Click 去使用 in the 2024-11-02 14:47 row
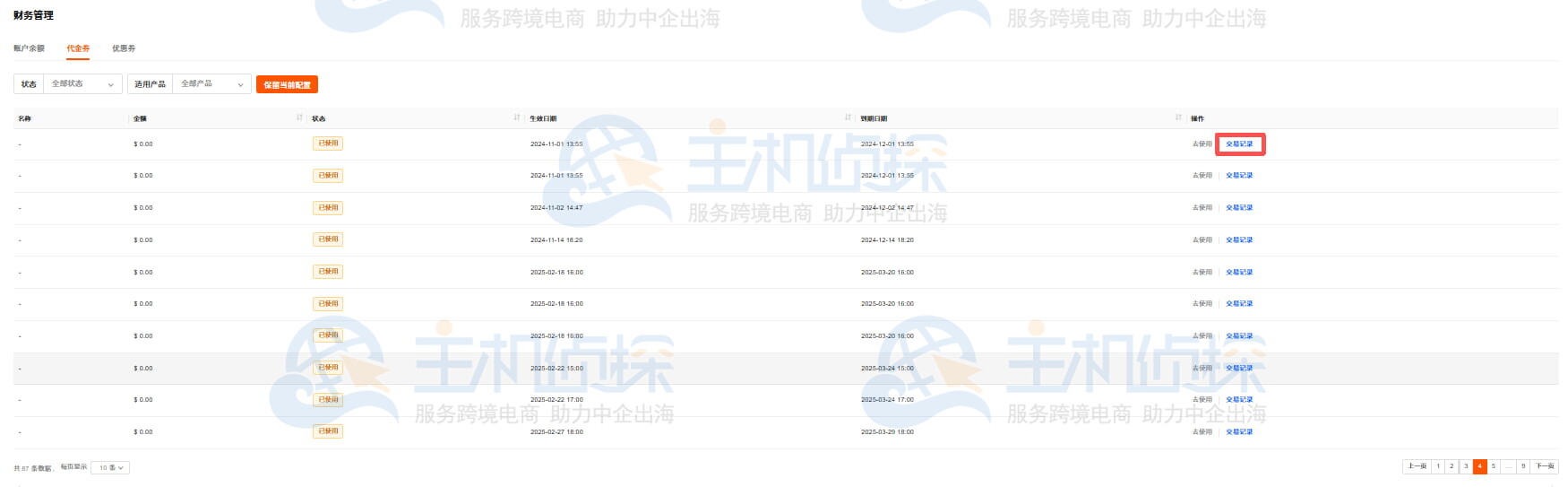This screenshot has height=487, width=1568. pos(1202,208)
